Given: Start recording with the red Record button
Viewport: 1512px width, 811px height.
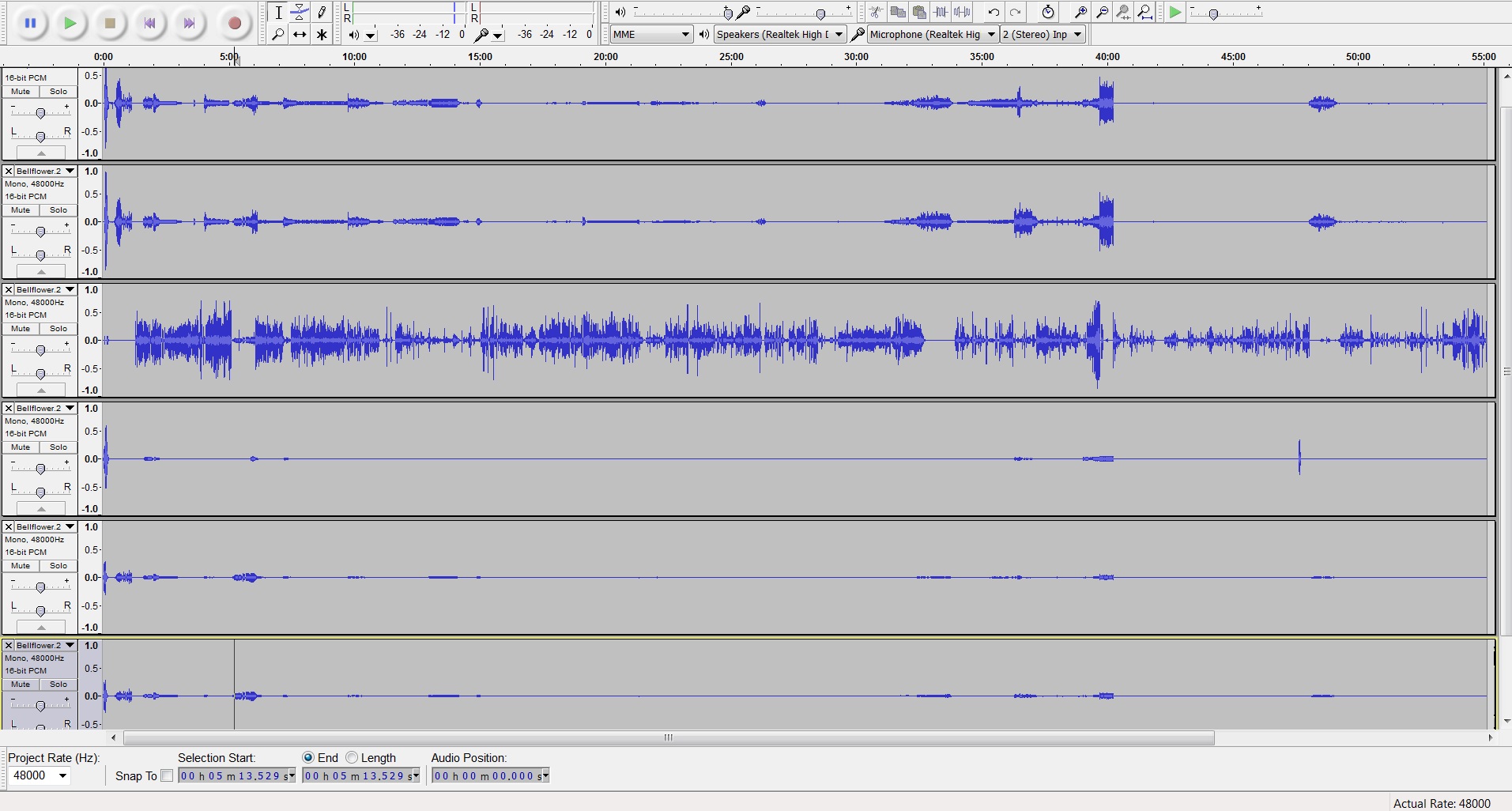Looking at the screenshot, I should click(x=234, y=24).
